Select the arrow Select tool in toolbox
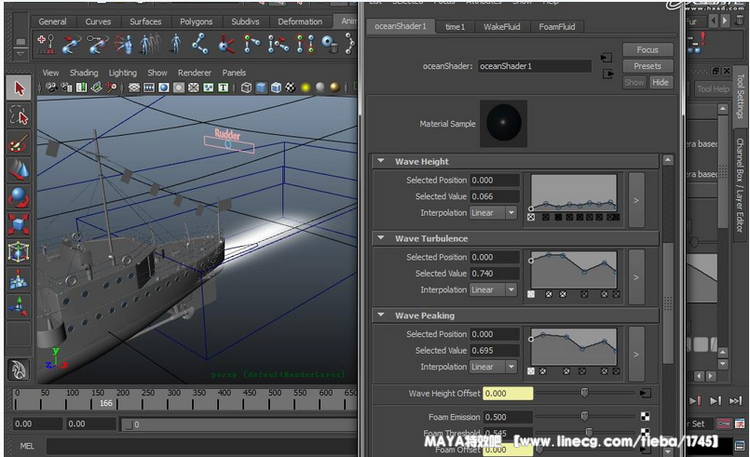Screen dimensions: 750x457 click(x=19, y=88)
